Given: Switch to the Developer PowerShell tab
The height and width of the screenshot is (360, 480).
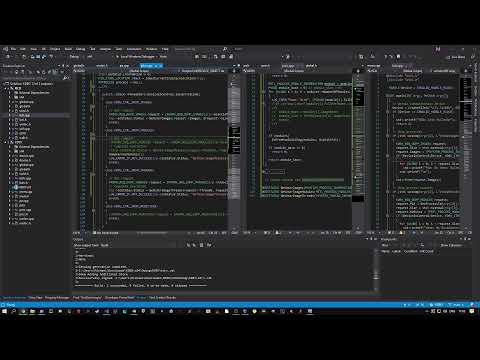Looking at the screenshot, I should [x=119, y=298].
